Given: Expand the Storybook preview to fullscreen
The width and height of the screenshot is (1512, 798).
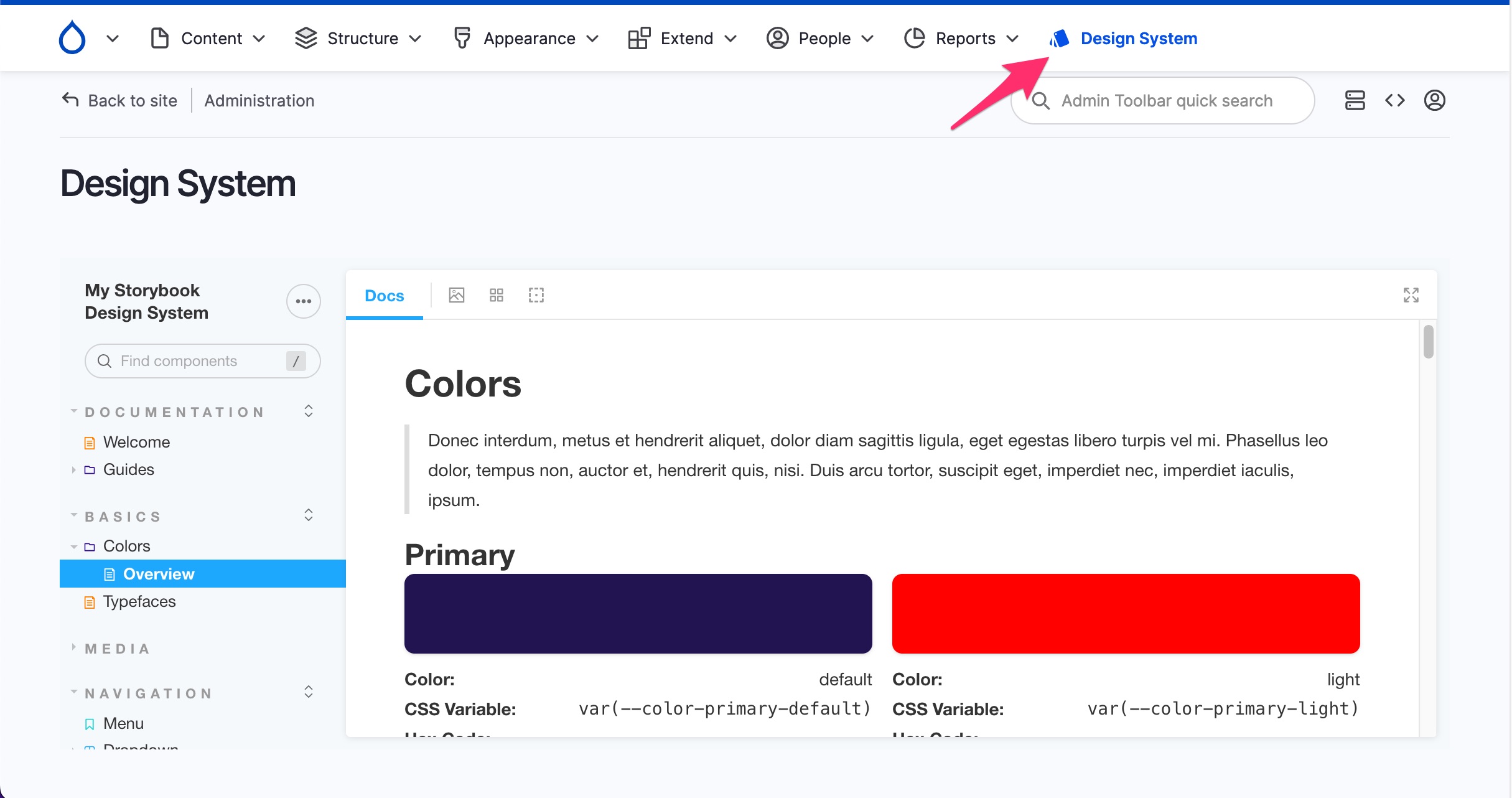Looking at the screenshot, I should (x=1411, y=295).
